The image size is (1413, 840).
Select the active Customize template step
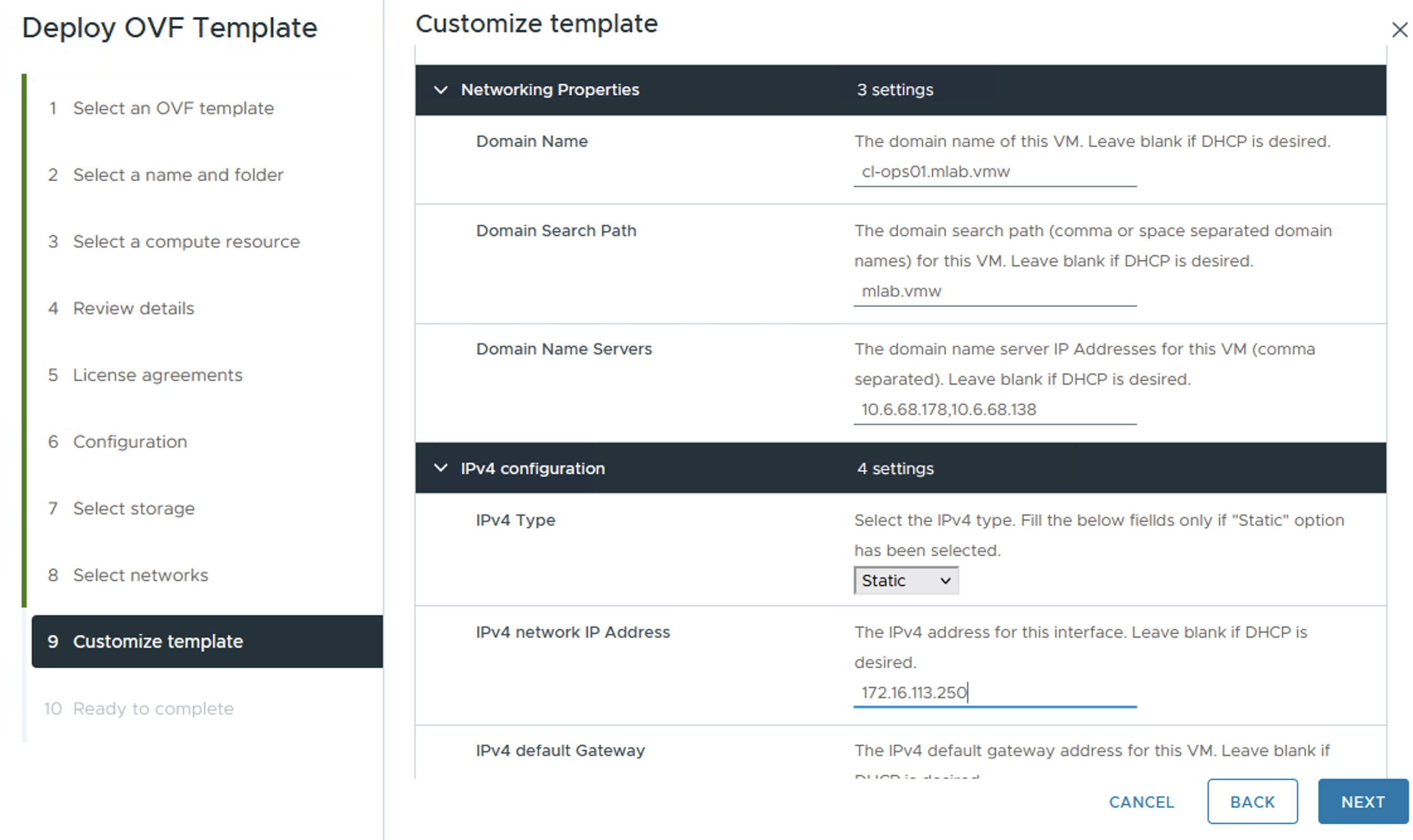(x=157, y=642)
